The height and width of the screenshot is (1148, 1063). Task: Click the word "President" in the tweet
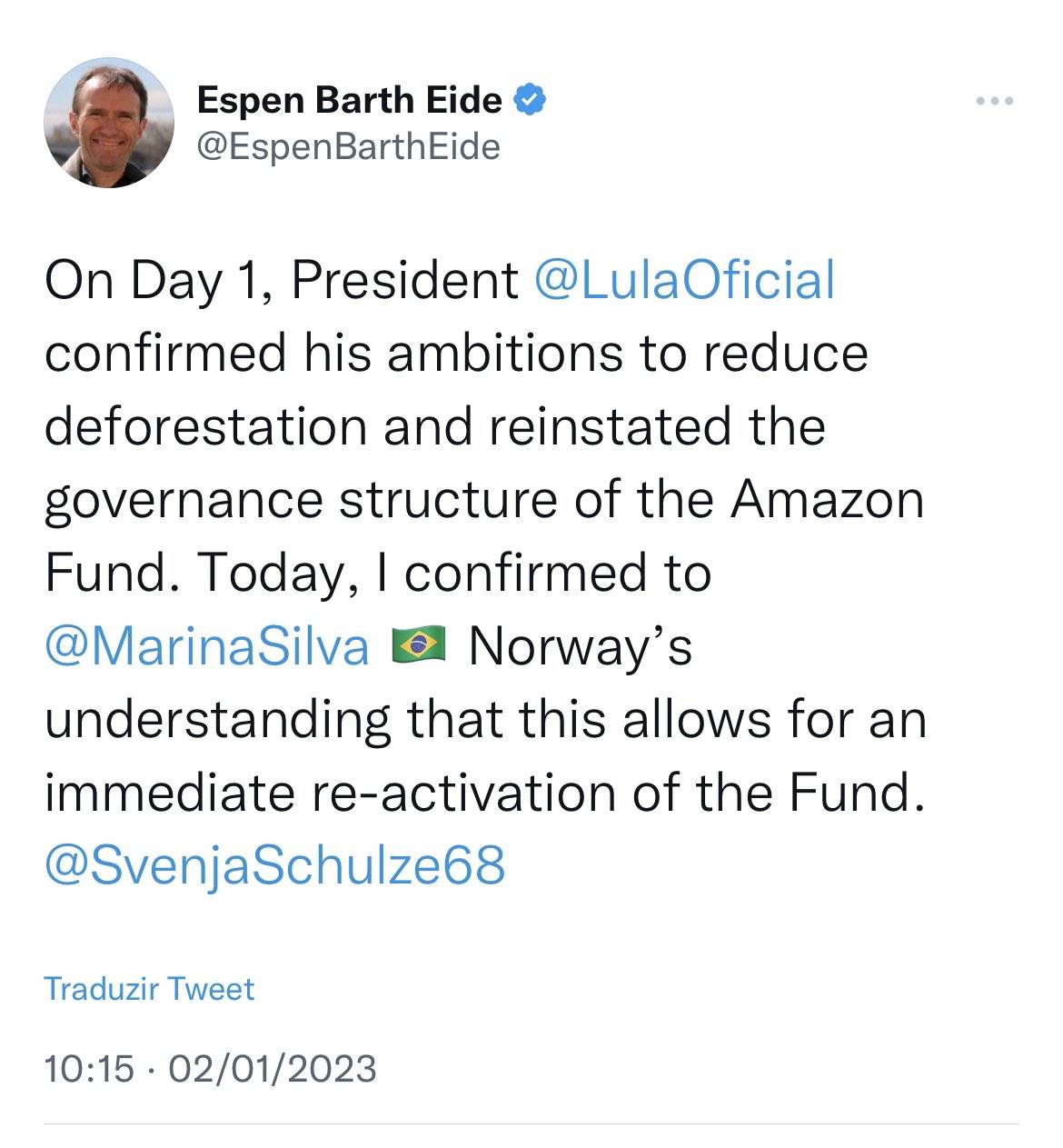[404, 280]
